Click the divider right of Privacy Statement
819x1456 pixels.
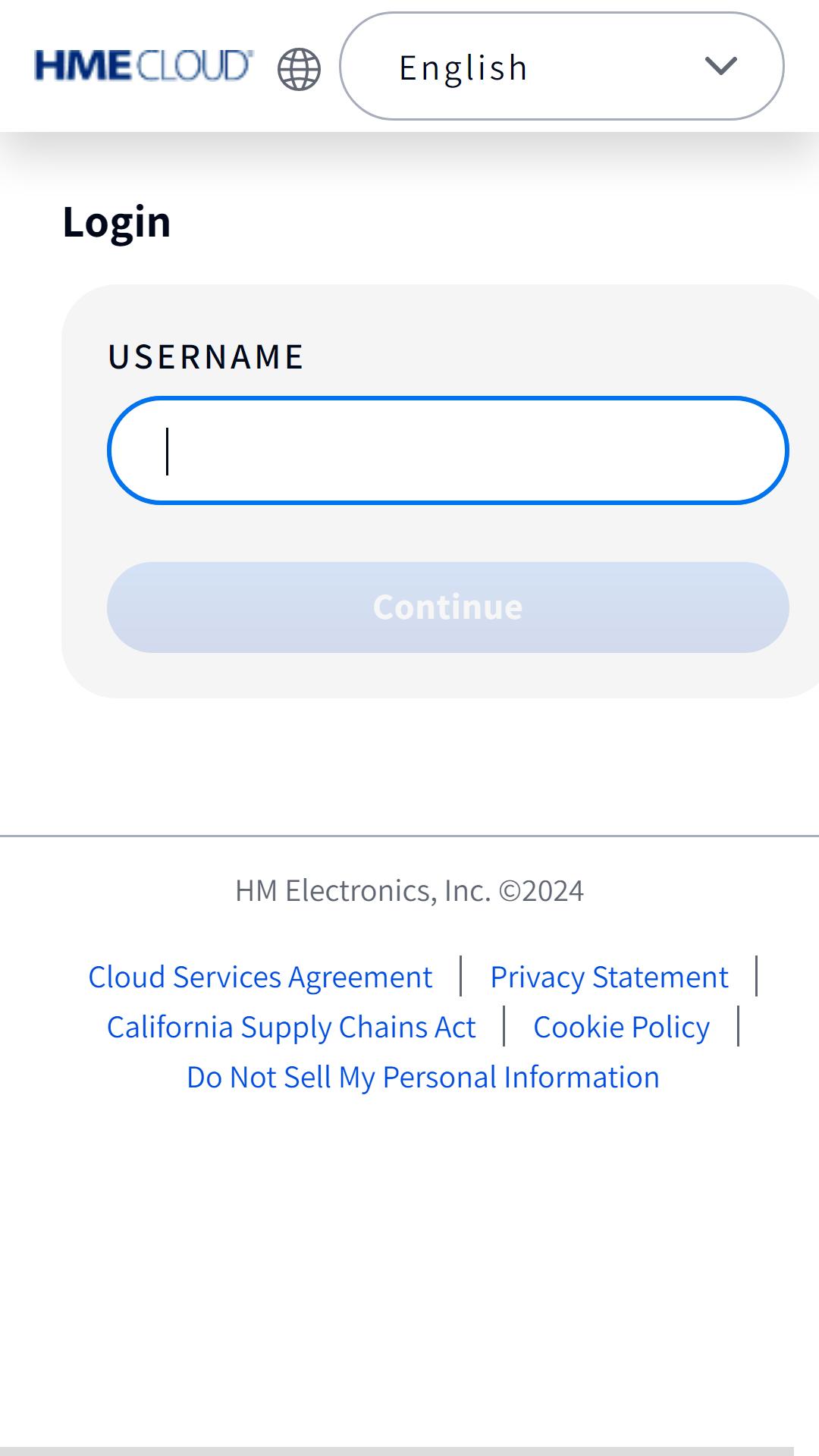click(757, 976)
